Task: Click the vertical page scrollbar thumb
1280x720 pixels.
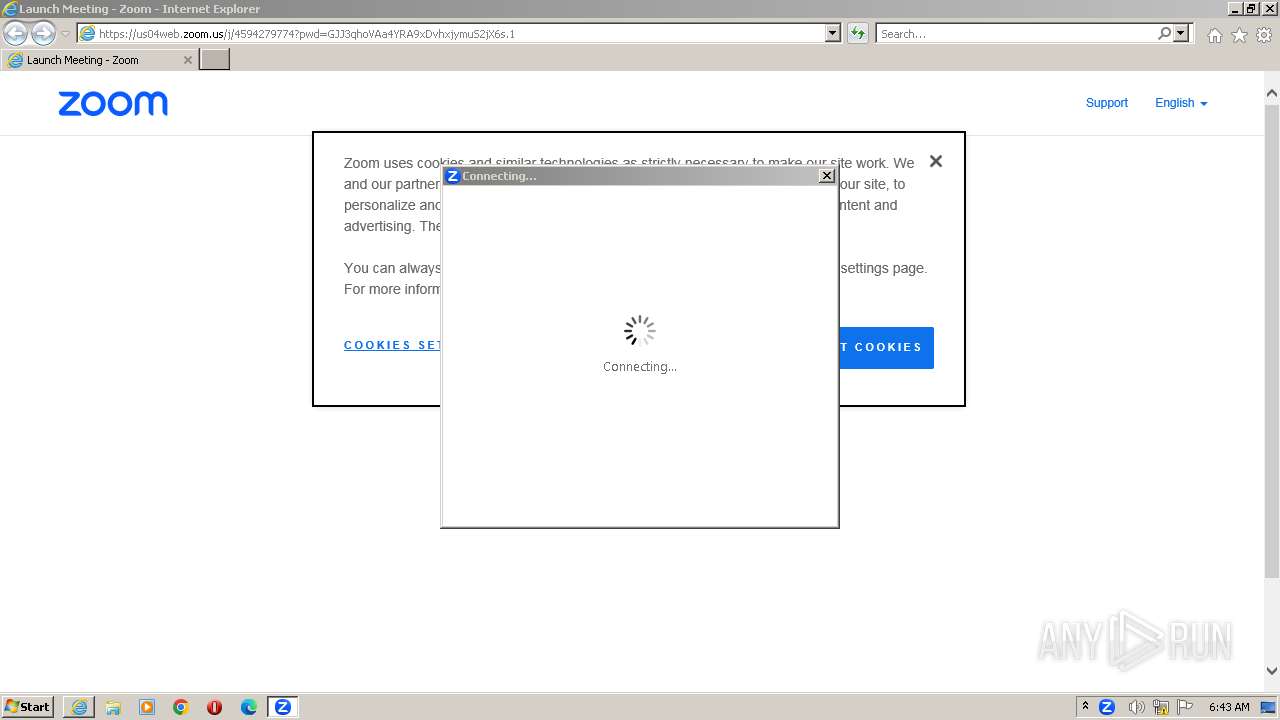Action: tap(1272, 340)
